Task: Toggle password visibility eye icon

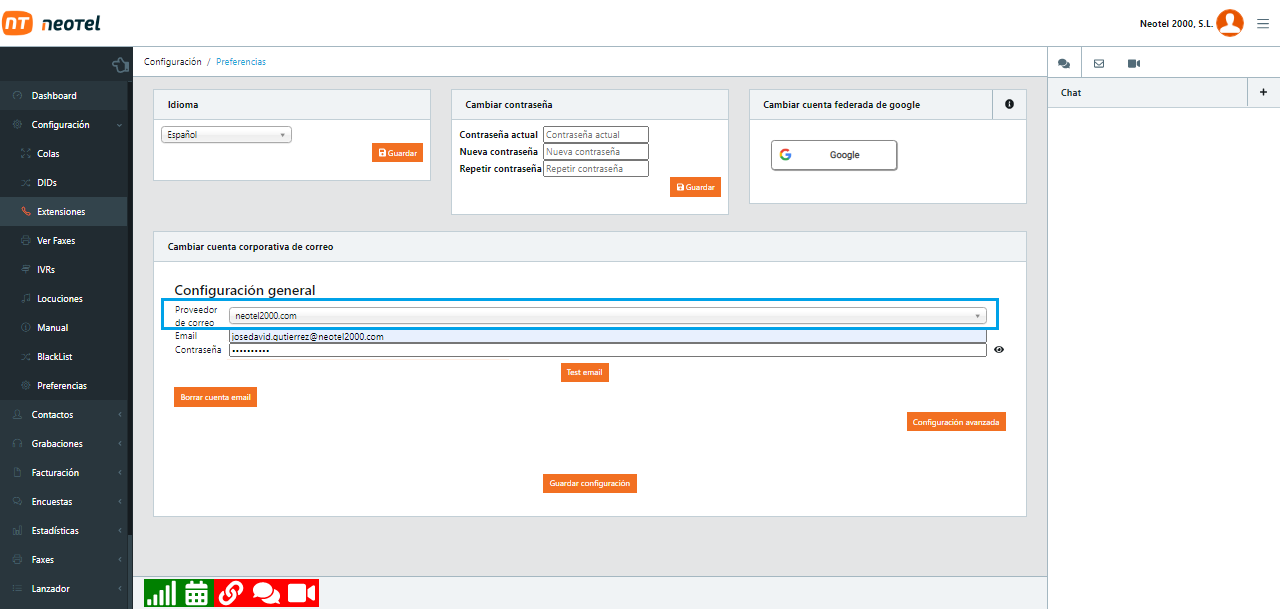Action: 999,350
